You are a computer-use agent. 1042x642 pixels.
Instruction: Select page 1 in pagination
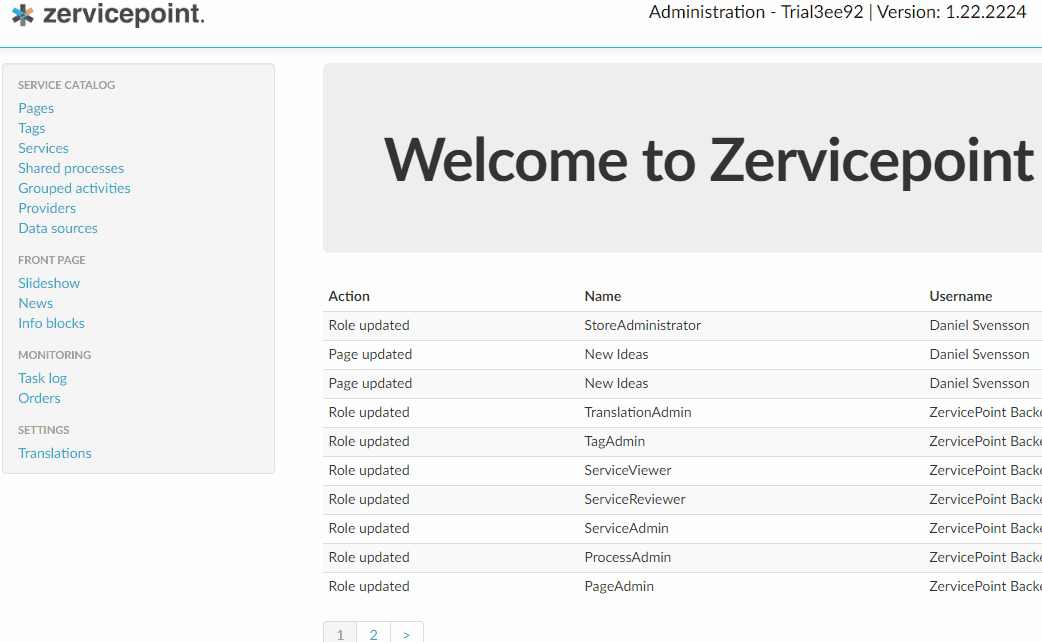tap(340, 634)
